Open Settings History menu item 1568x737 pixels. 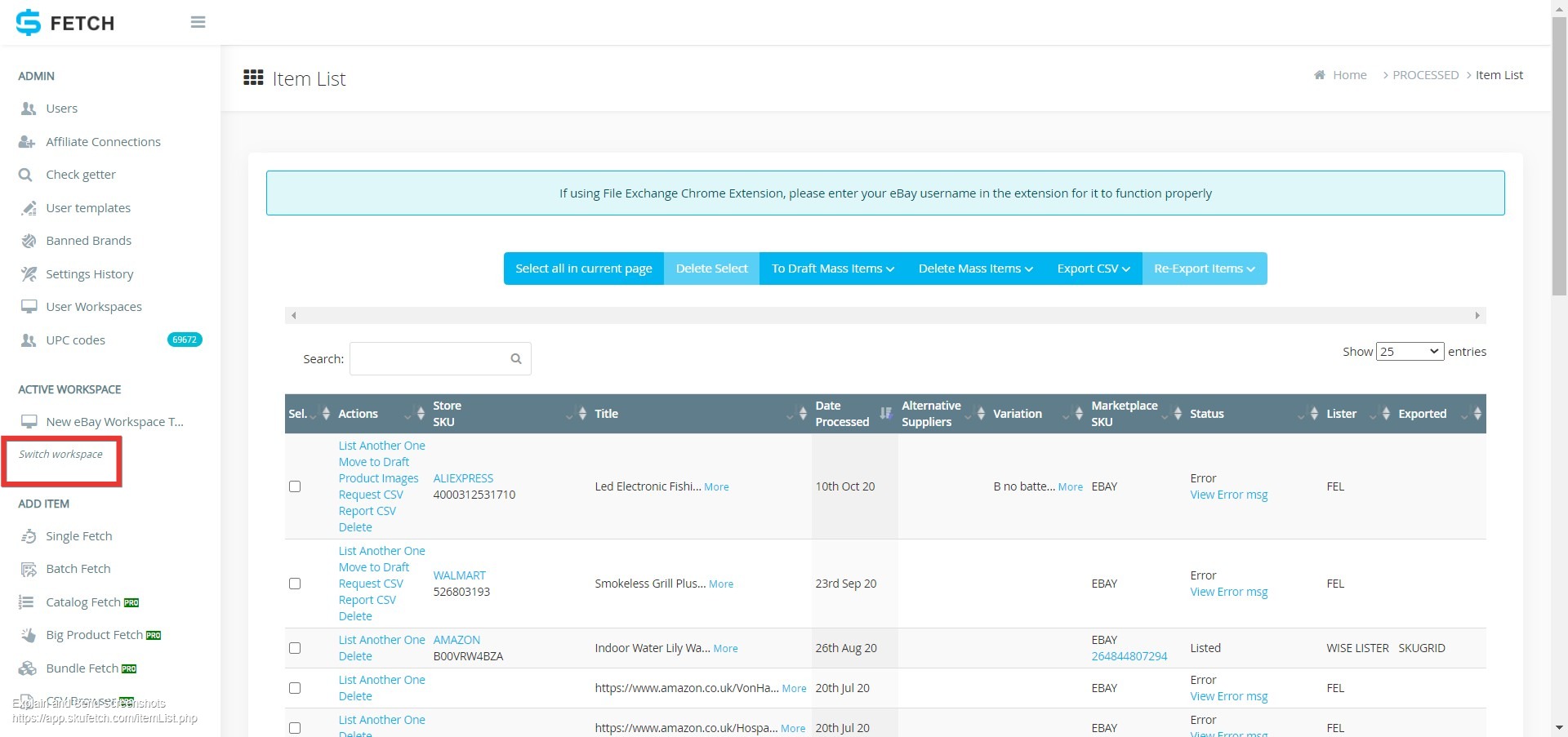click(90, 274)
